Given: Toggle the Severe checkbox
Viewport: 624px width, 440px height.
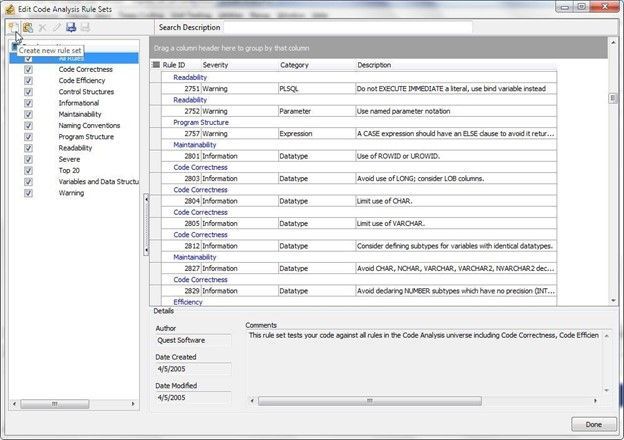Looking at the screenshot, I should (28, 159).
